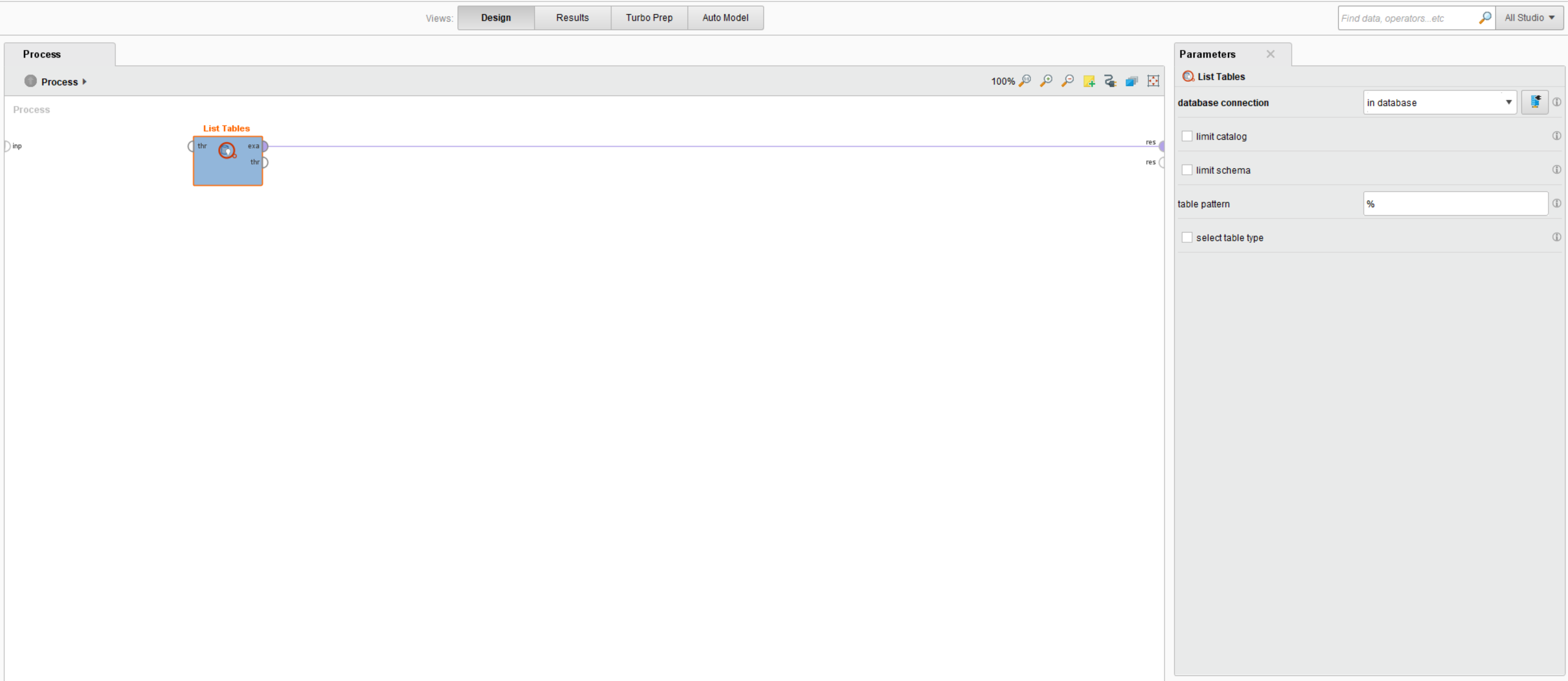Fit process to canvas with the arrows icon
The width and height of the screenshot is (1568, 681).
coord(1153,81)
